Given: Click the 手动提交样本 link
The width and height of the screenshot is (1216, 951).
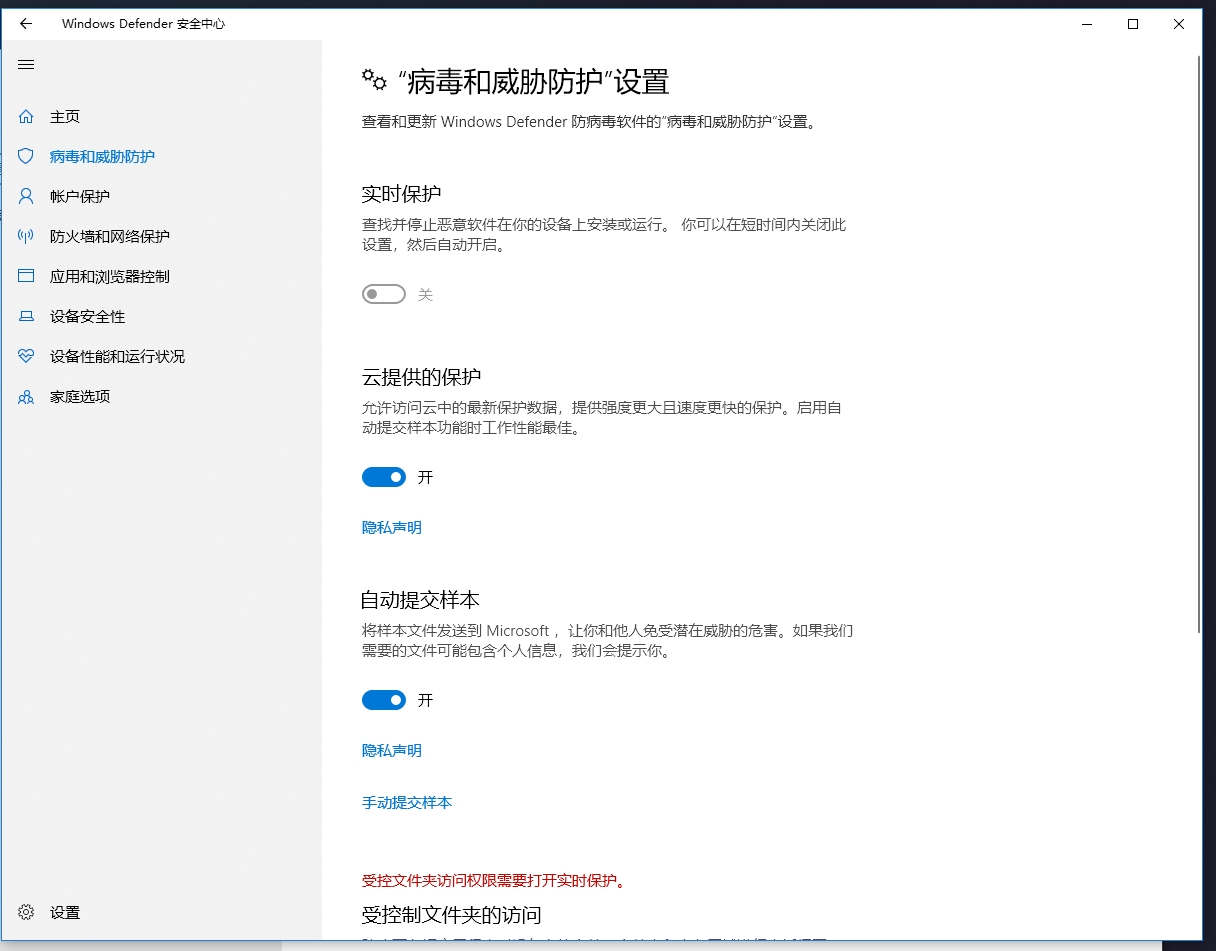Looking at the screenshot, I should 406,802.
